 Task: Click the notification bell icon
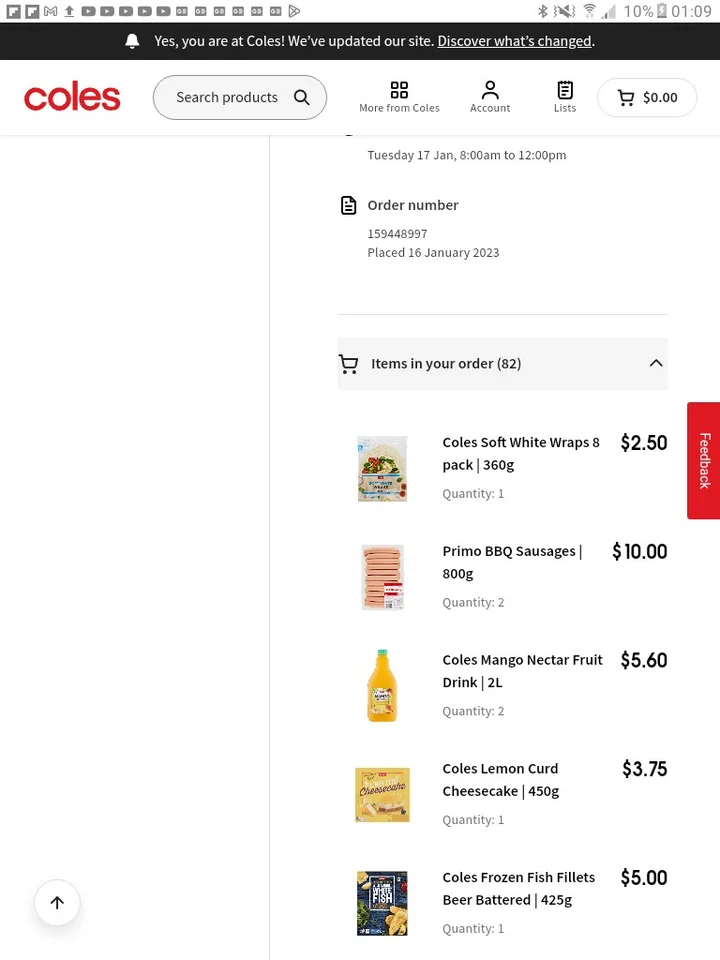(132, 41)
